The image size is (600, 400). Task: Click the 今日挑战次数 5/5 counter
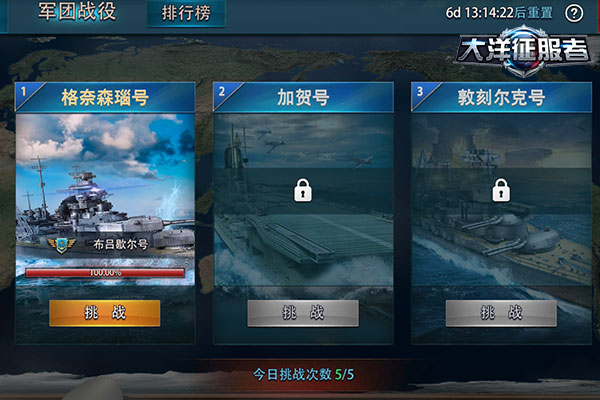[x=303, y=374]
